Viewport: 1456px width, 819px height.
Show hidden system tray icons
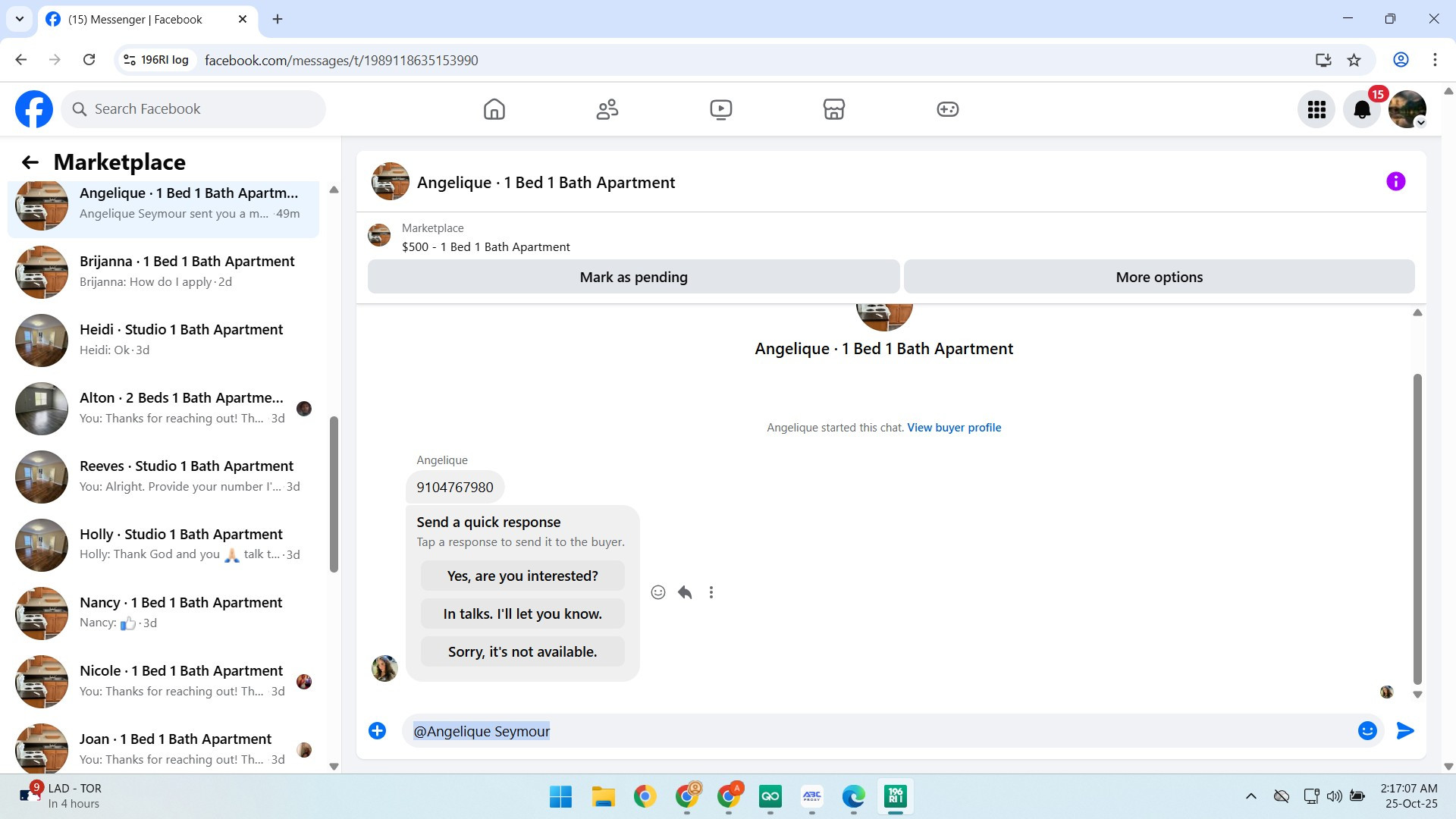pos(1251,796)
